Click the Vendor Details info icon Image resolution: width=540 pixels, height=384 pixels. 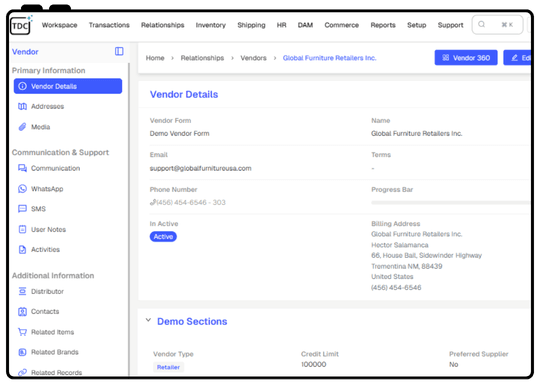pyautogui.click(x=22, y=86)
